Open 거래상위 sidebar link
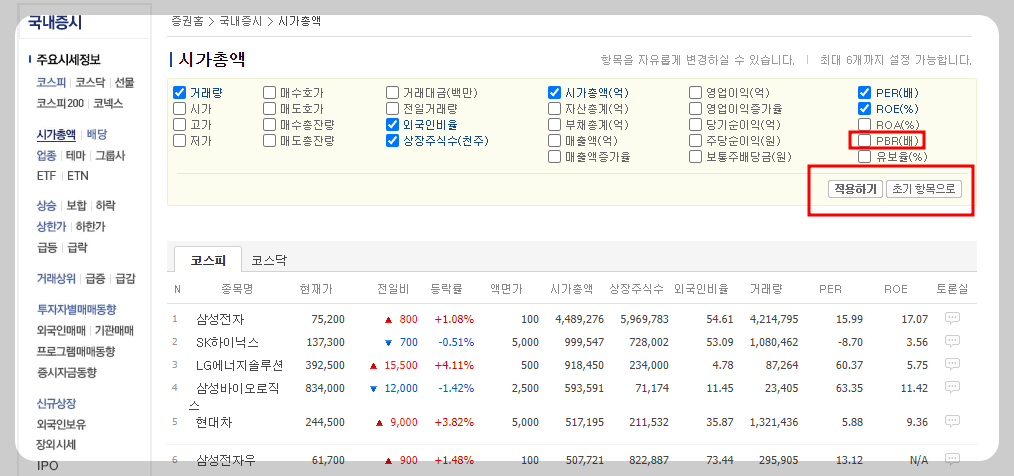This screenshot has height=476, width=1014. click(x=56, y=279)
